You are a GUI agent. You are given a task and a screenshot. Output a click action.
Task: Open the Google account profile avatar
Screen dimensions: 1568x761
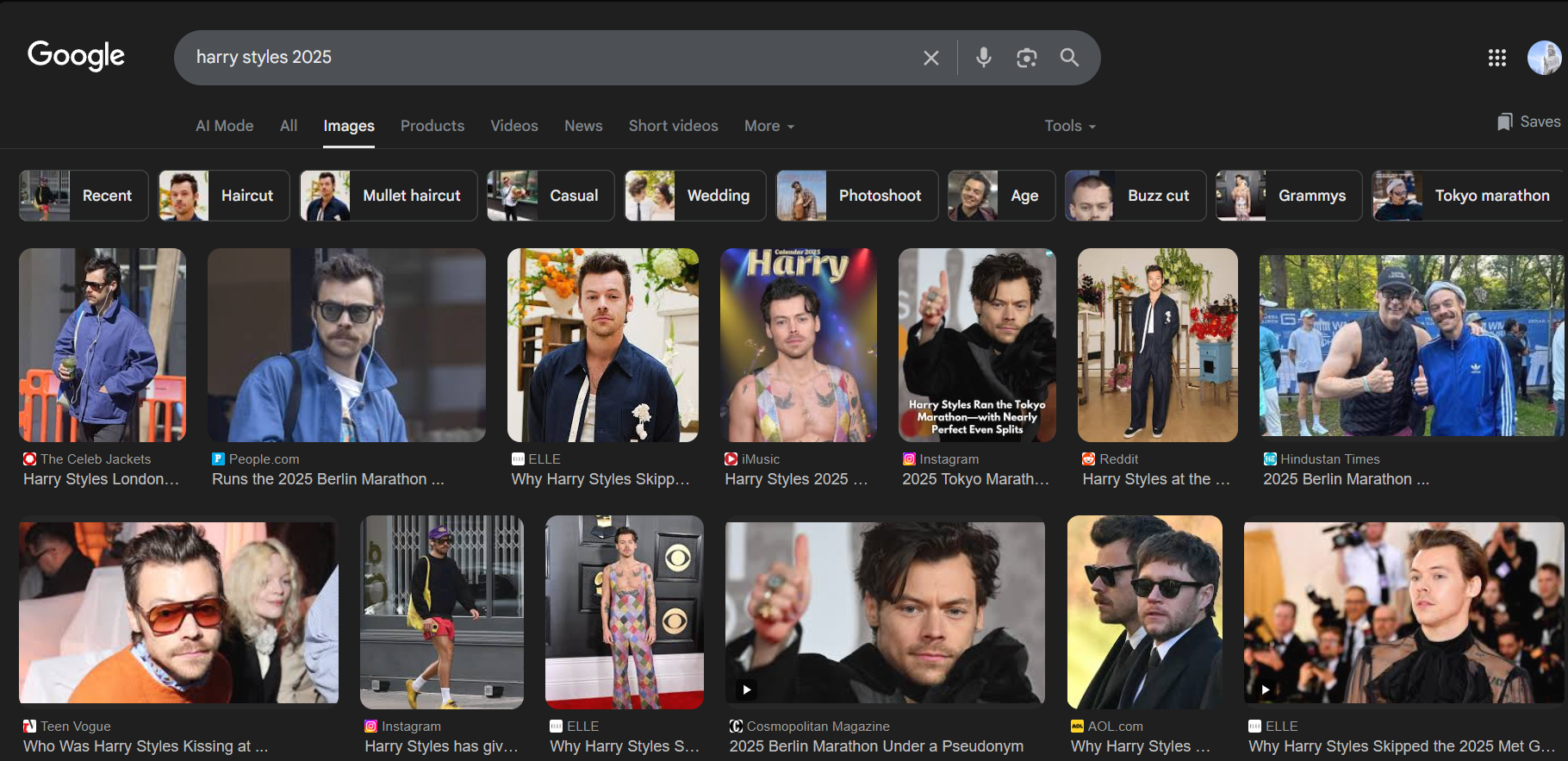pyautogui.click(x=1544, y=58)
